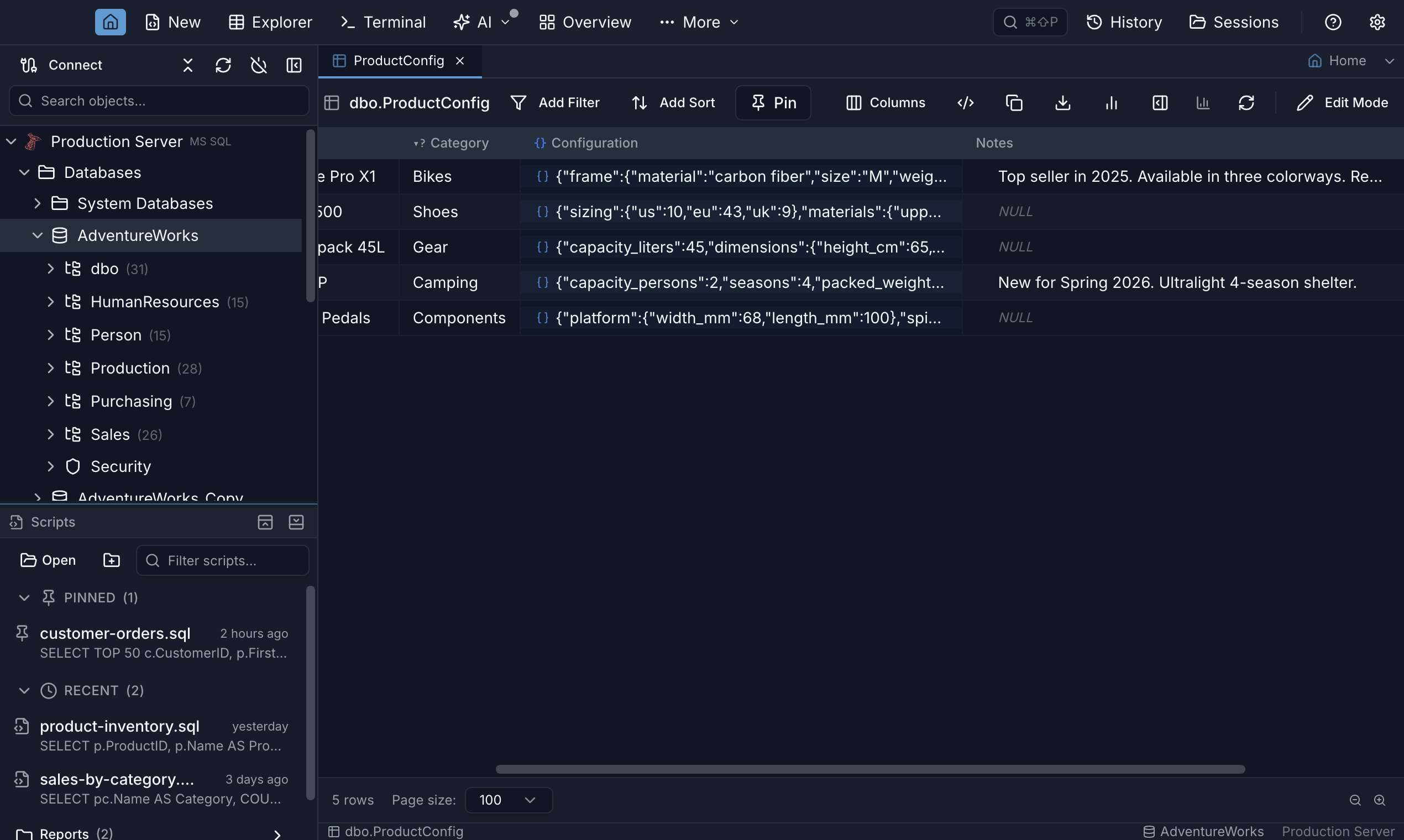Viewport: 1404px width, 840px height.
Task: Go to the Home icon button
Action: tap(111, 22)
